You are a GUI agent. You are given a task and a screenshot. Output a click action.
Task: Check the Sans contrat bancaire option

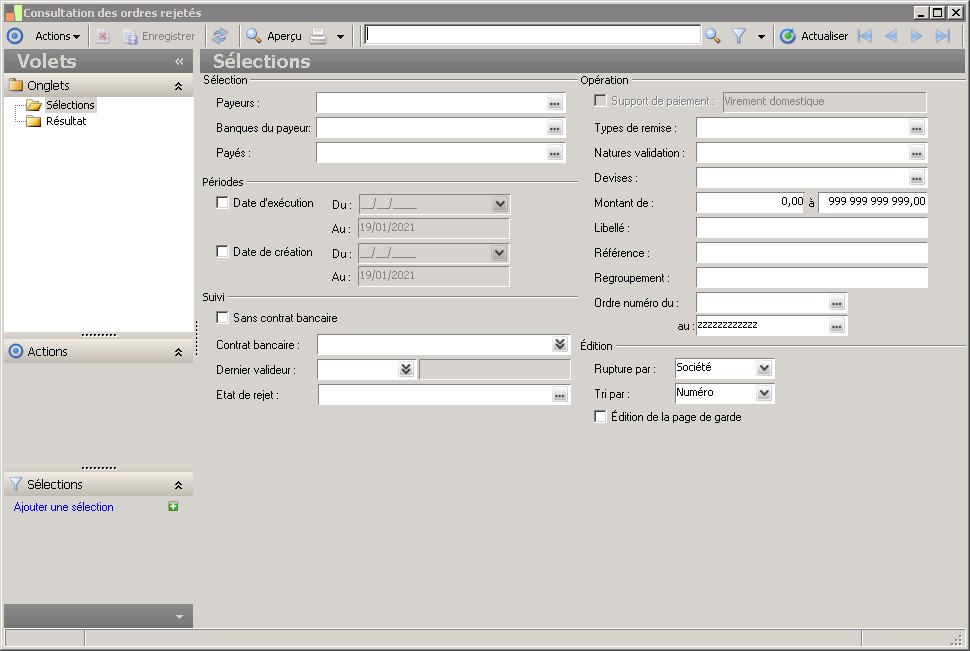223,318
